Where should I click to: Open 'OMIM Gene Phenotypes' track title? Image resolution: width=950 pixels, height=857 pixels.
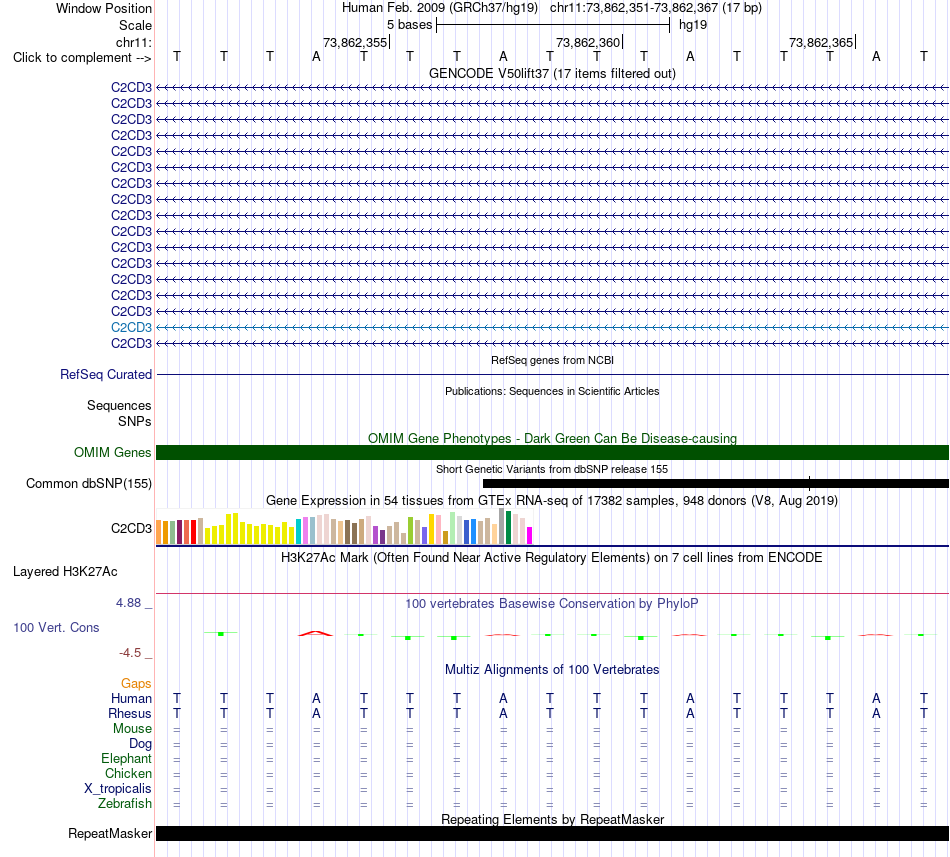click(x=552, y=438)
